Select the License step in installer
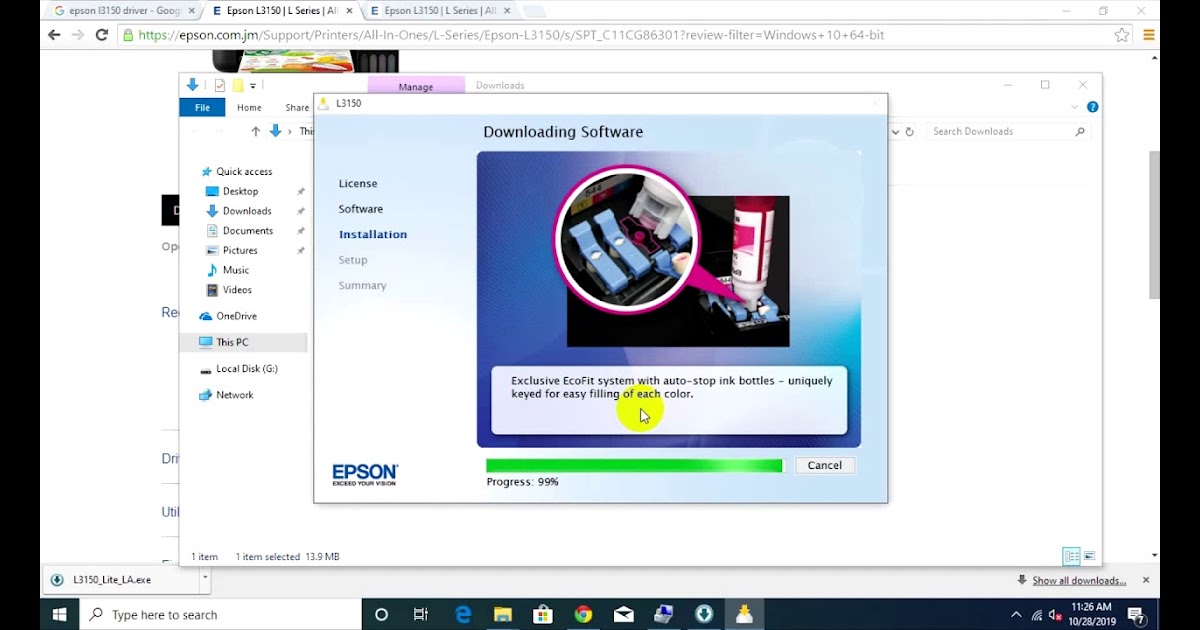The image size is (1200, 630). 358,184
